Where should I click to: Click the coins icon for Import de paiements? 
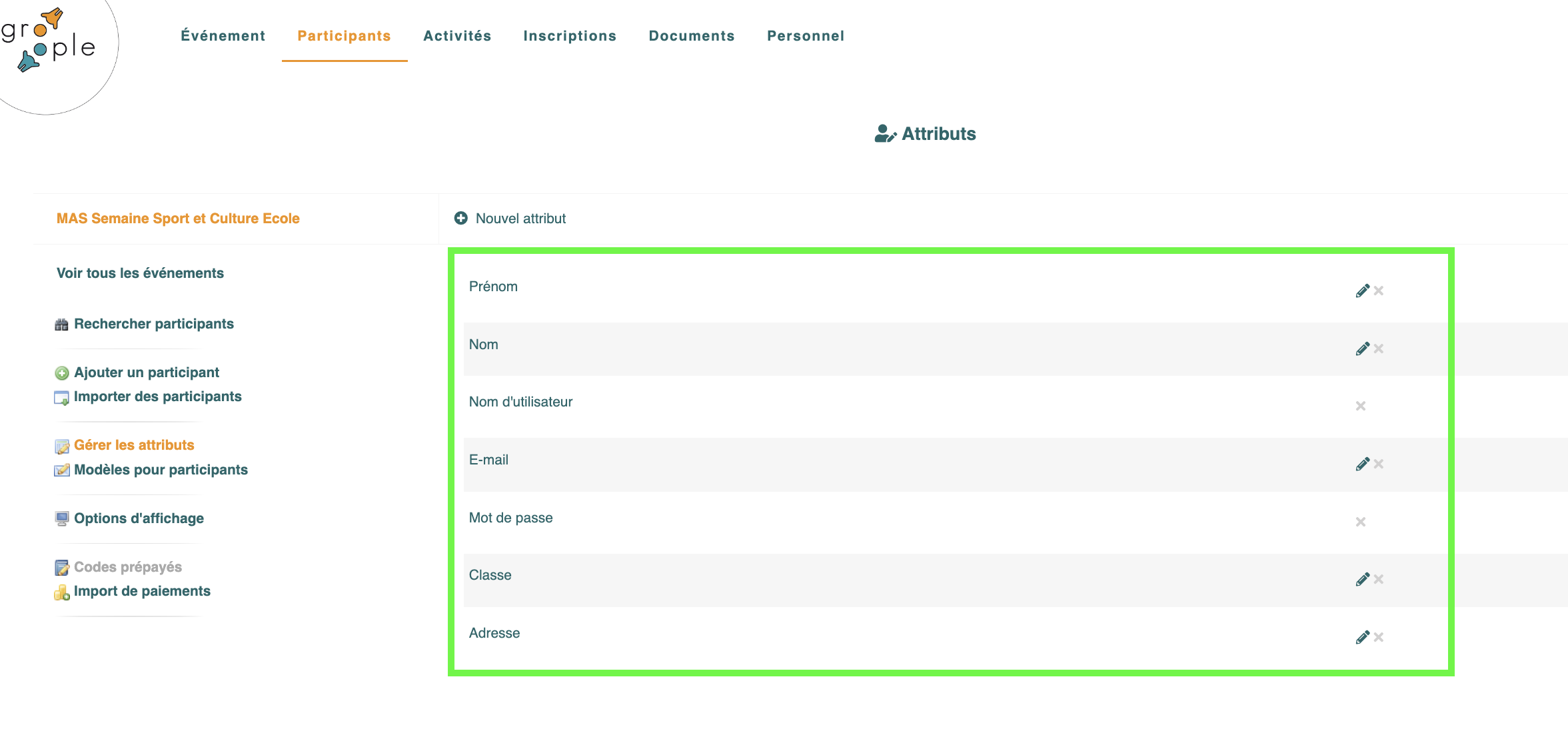(x=62, y=592)
